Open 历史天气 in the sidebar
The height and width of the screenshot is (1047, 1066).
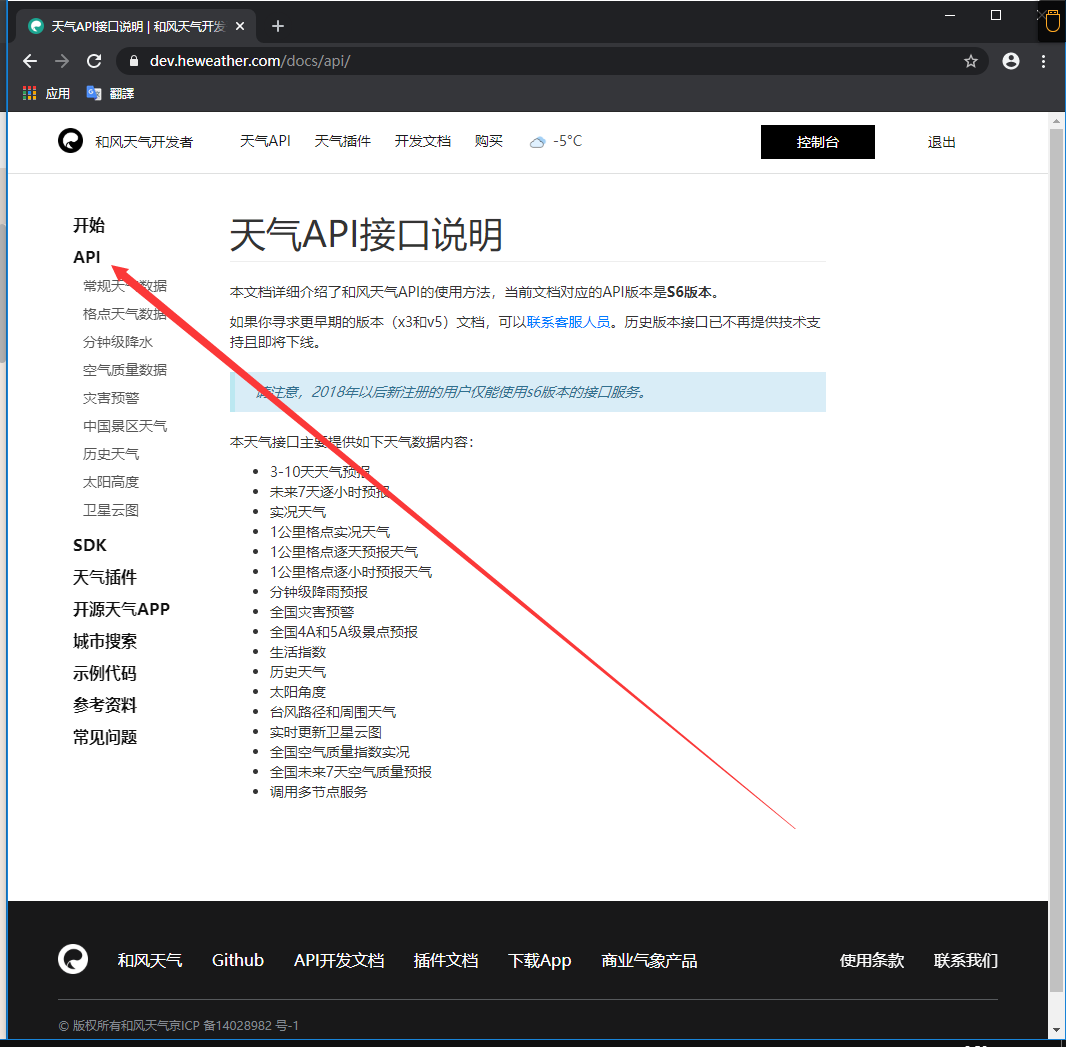[111, 453]
